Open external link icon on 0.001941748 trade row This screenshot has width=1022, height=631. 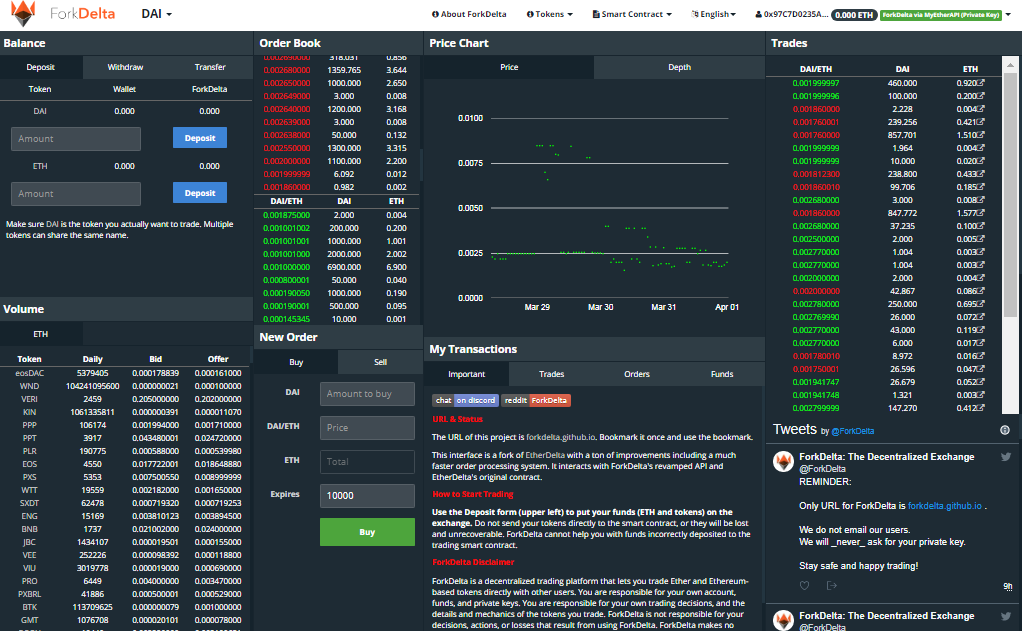[981, 395]
